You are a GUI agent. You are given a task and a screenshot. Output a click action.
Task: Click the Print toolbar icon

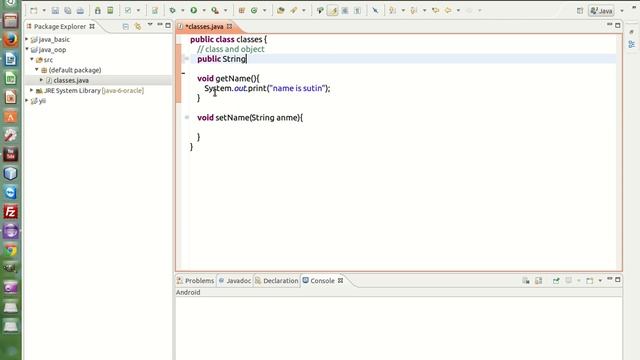click(80, 11)
